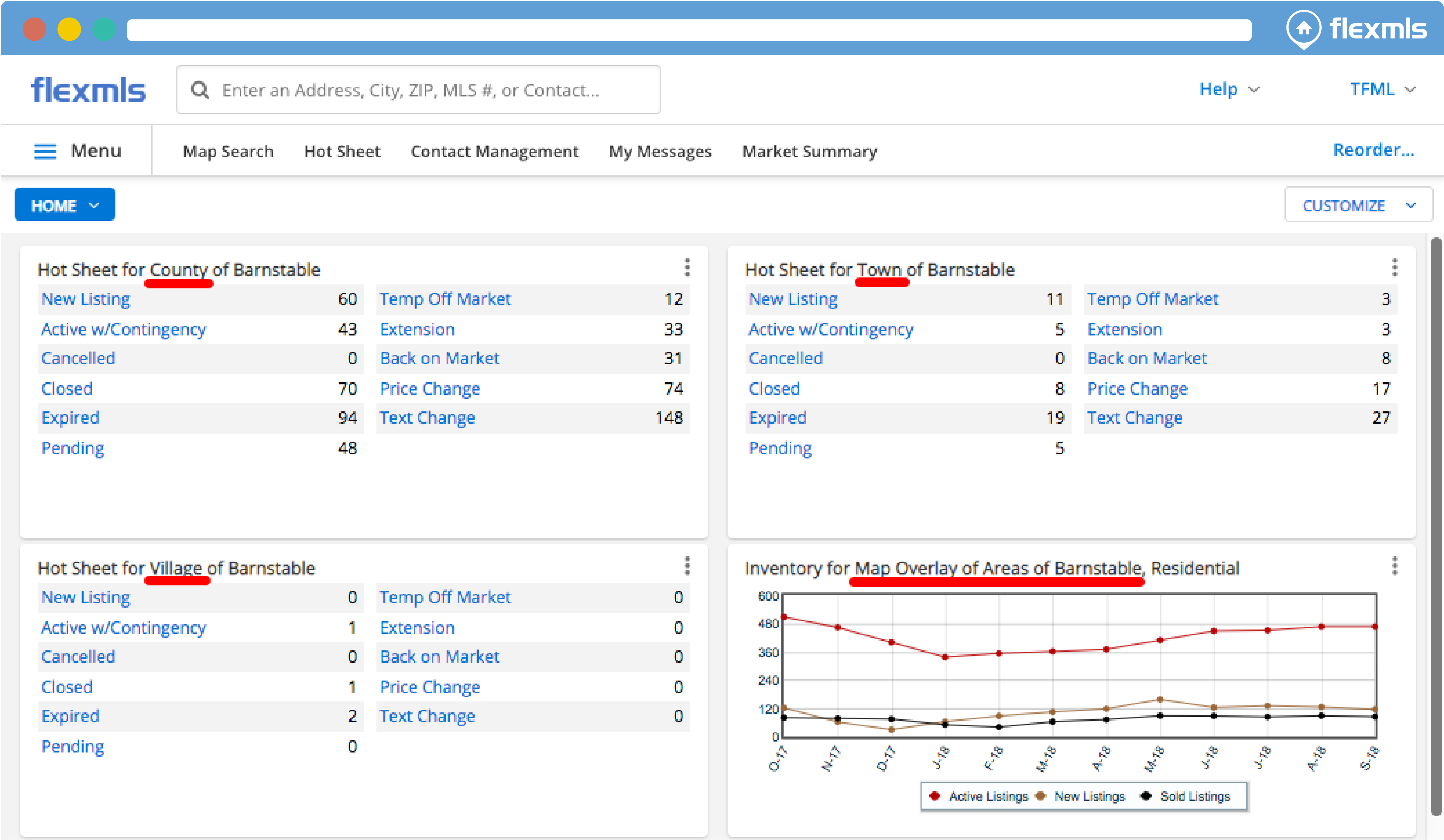
Task: Click the Reorder... link
Action: point(1373,150)
